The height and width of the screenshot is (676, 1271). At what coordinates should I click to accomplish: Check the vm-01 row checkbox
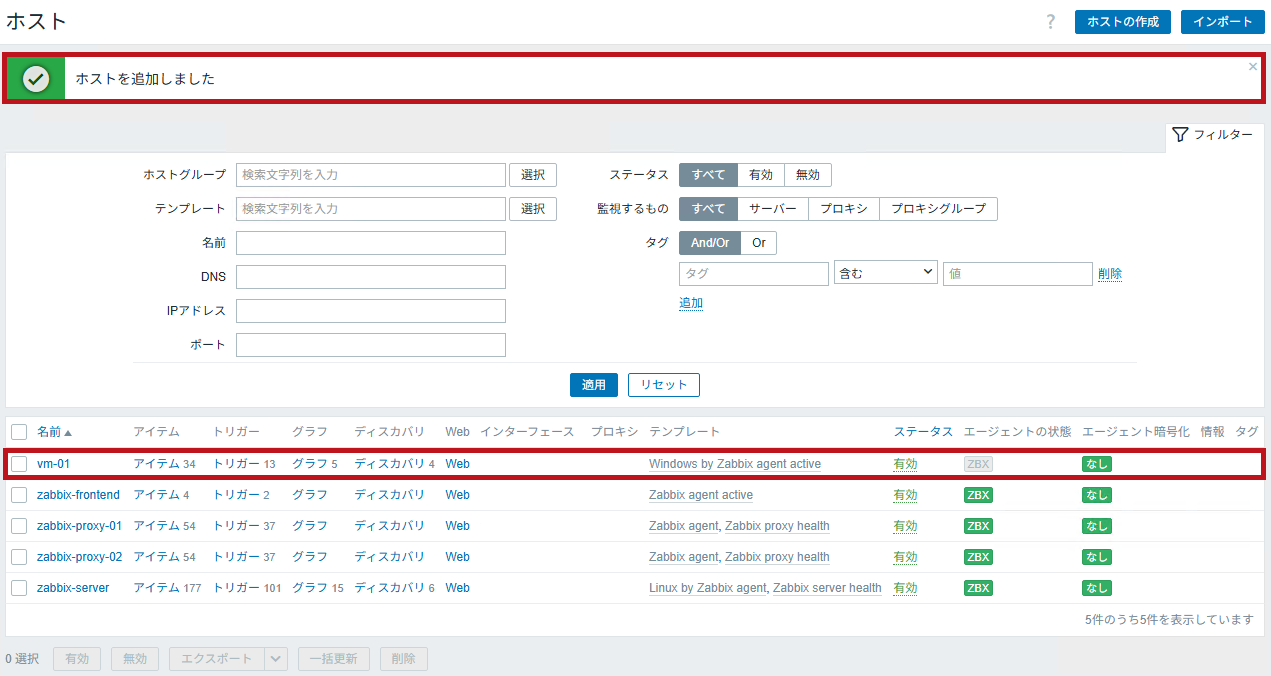[x=19, y=464]
